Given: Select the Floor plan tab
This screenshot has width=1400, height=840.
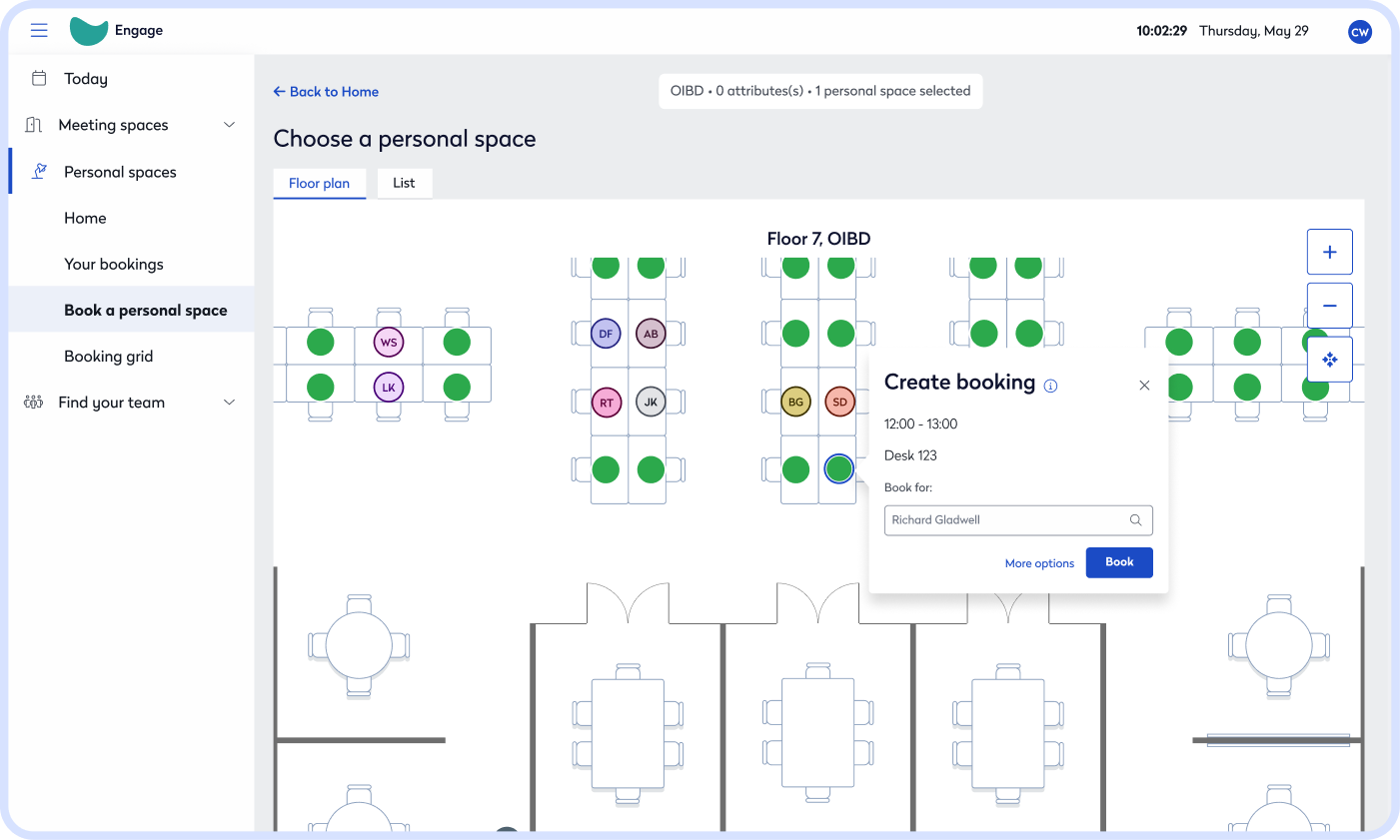Looking at the screenshot, I should coord(319,183).
